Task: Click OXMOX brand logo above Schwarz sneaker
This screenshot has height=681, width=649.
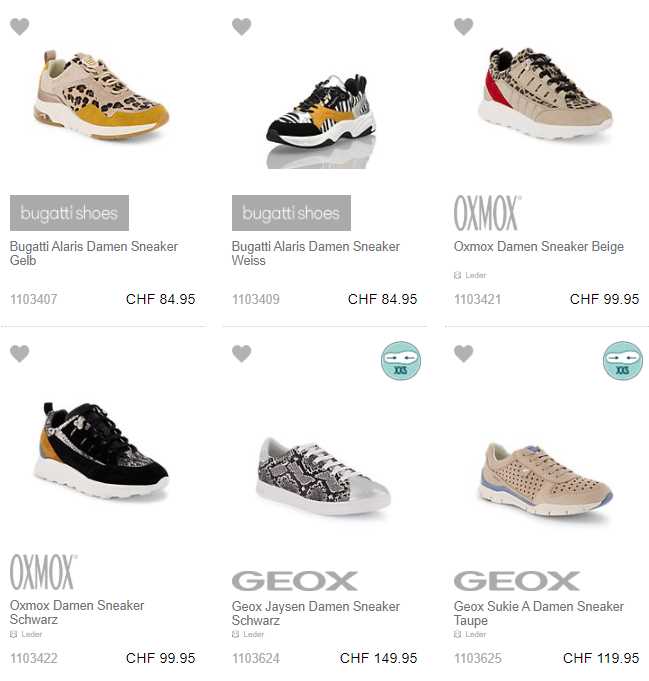Action: click(43, 572)
